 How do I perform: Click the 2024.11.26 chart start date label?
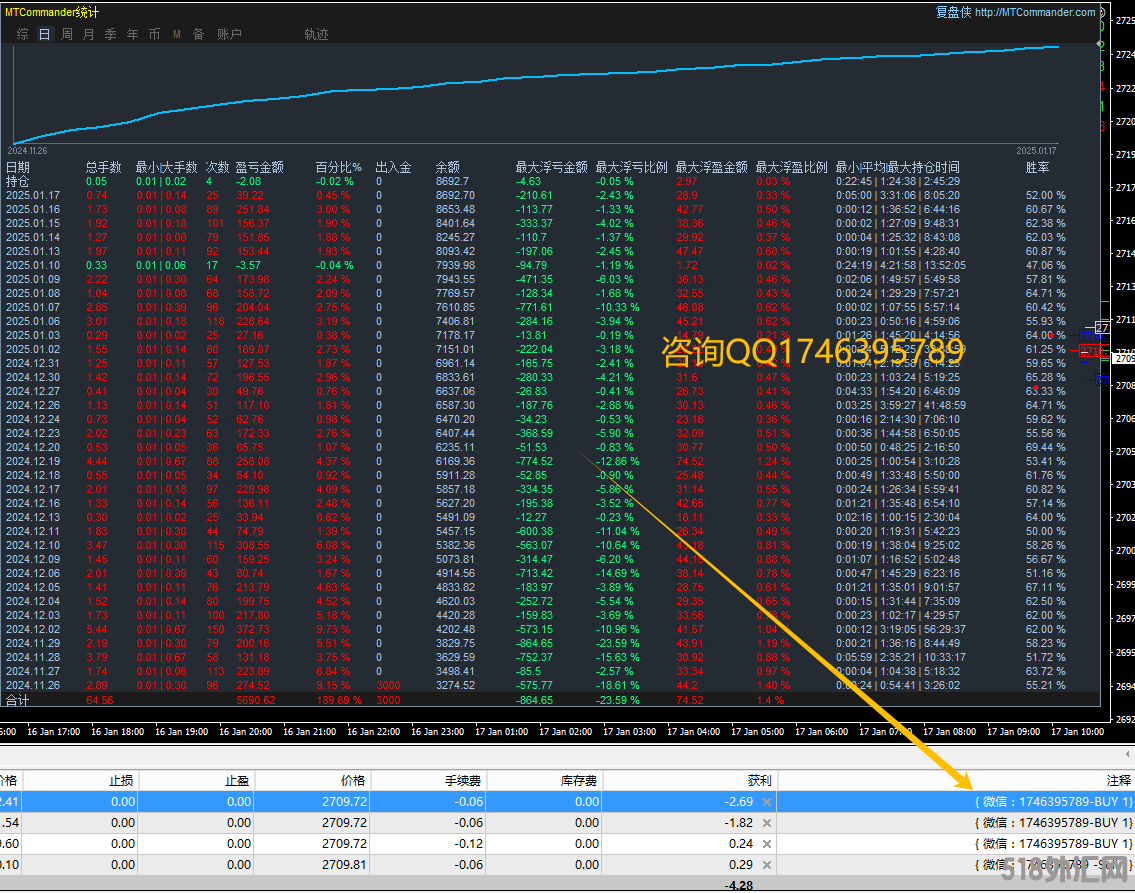coord(28,151)
